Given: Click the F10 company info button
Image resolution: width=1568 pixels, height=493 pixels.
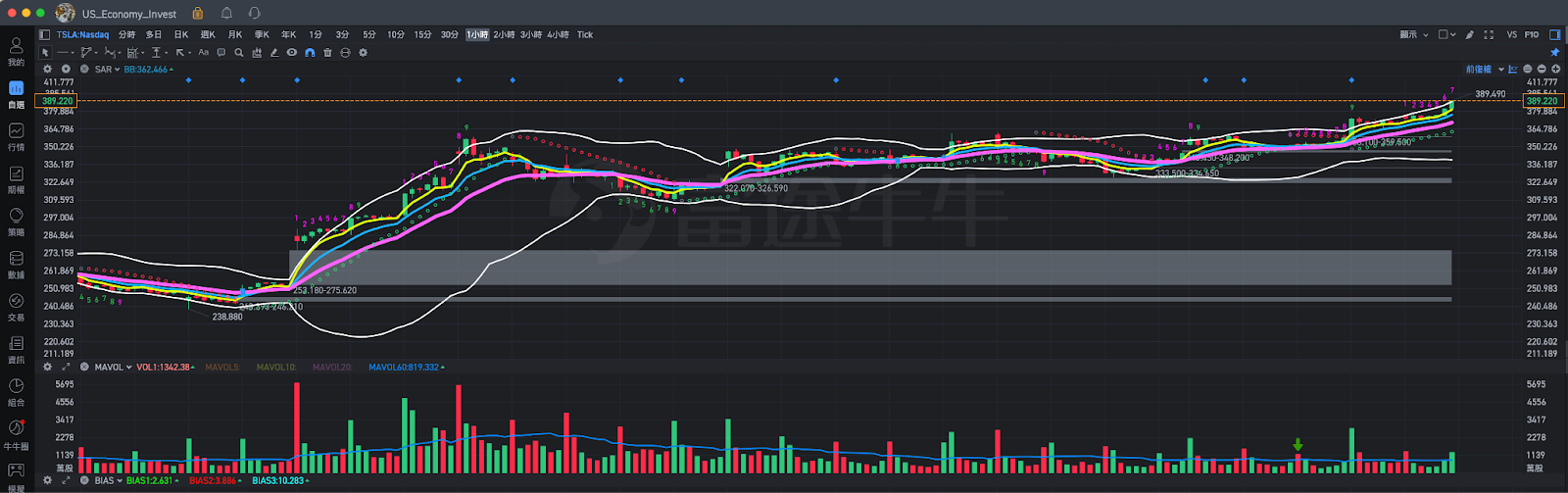Looking at the screenshot, I should pos(1531,34).
